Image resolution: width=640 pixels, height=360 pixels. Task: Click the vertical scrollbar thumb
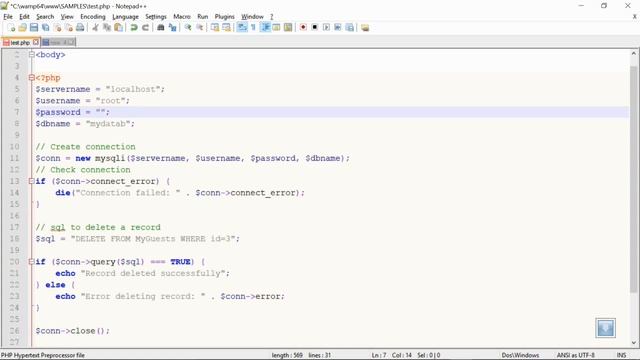(633, 179)
